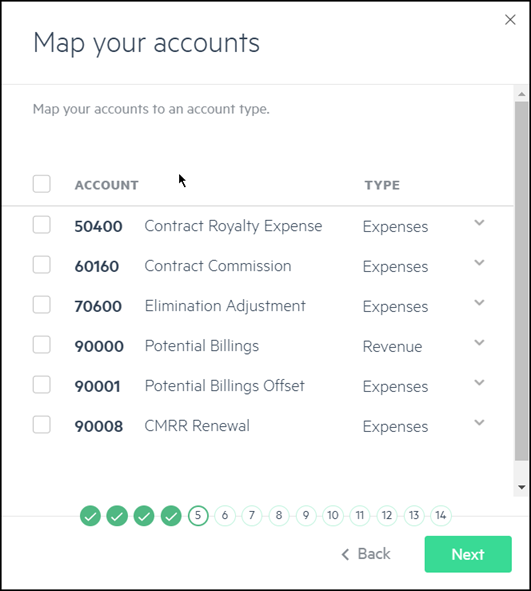Open type dropdown for Elimination Adjustment
This screenshot has width=531, height=591.
pos(479,303)
